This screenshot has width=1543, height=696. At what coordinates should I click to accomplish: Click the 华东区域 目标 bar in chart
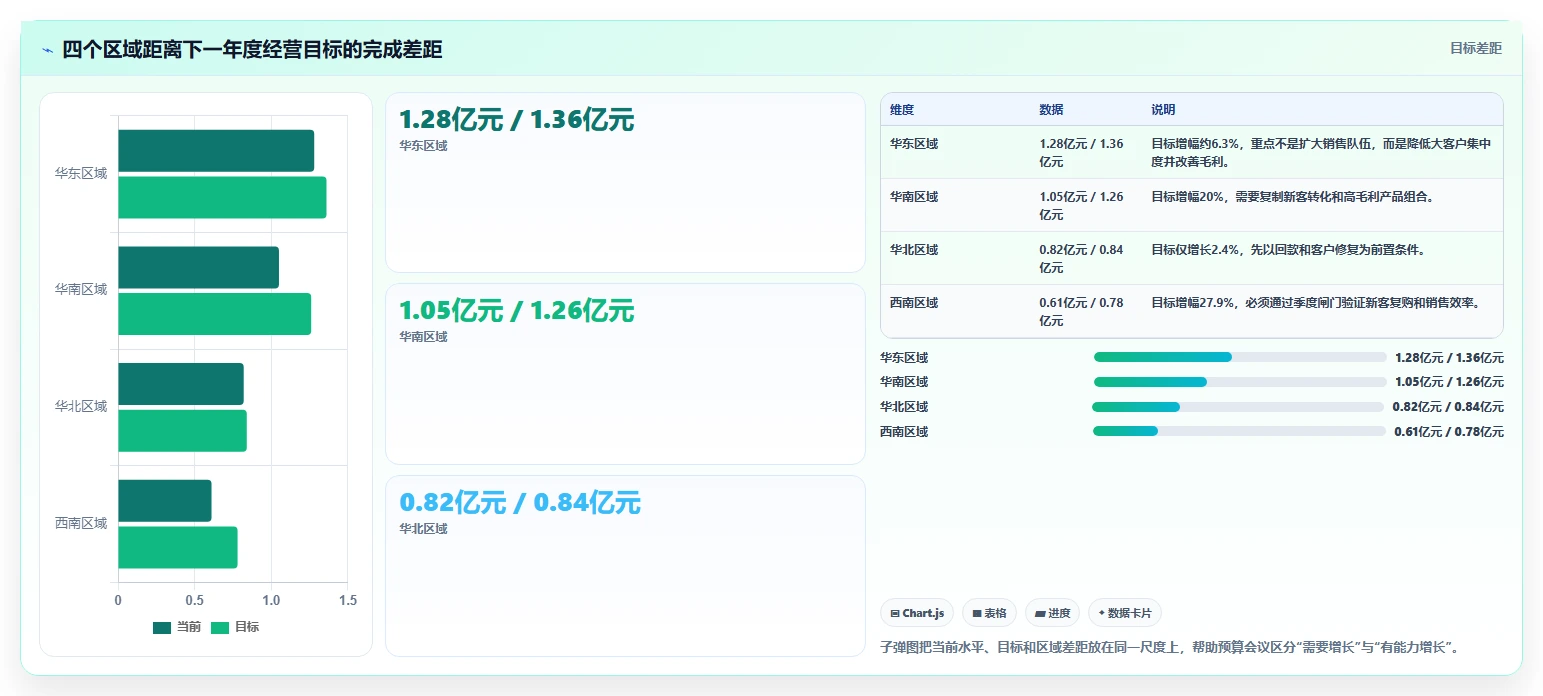(x=222, y=197)
